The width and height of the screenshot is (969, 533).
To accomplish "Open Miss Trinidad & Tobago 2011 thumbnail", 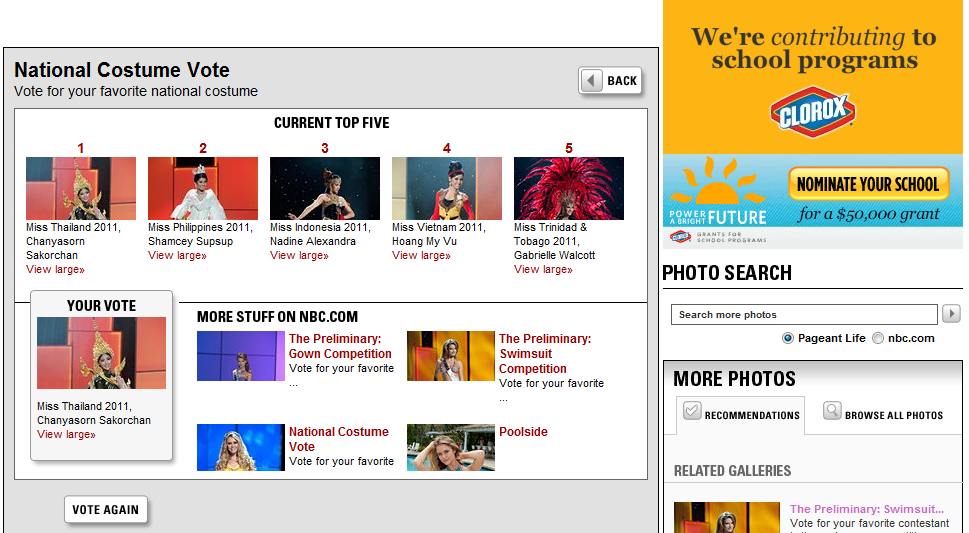I will 569,188.
